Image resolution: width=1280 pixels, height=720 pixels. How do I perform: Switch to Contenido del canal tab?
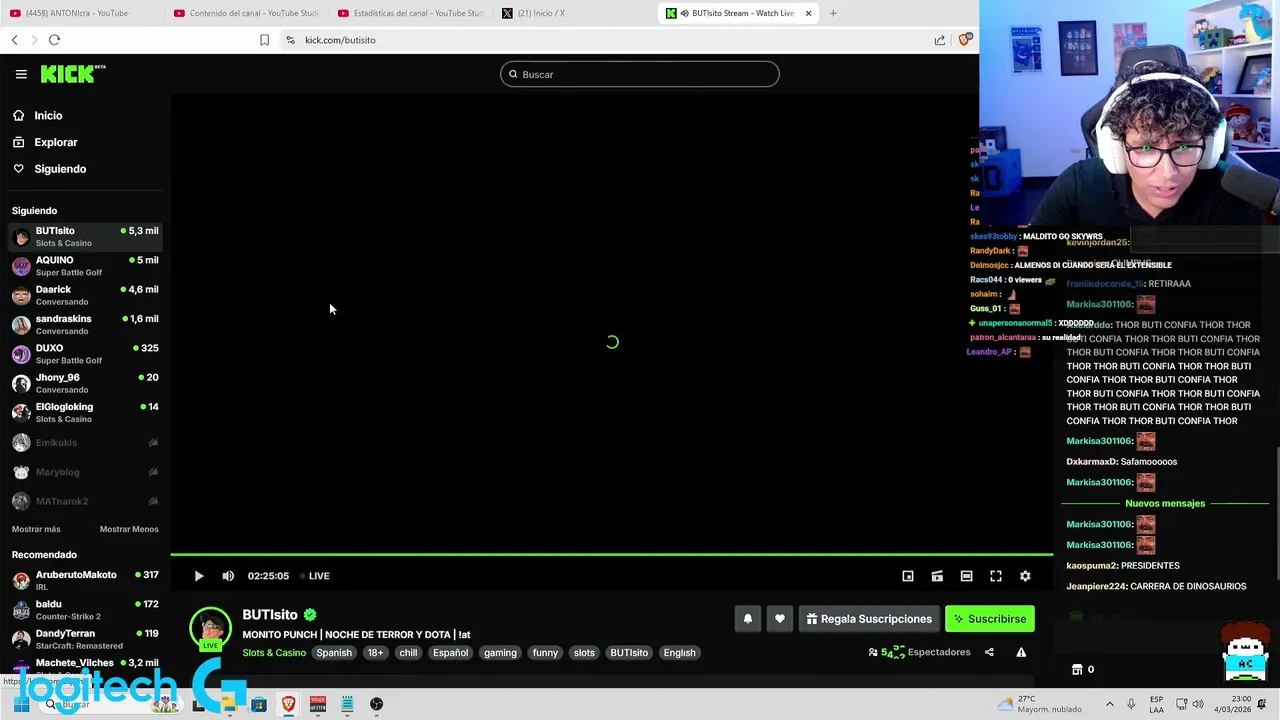click(247, 13)
